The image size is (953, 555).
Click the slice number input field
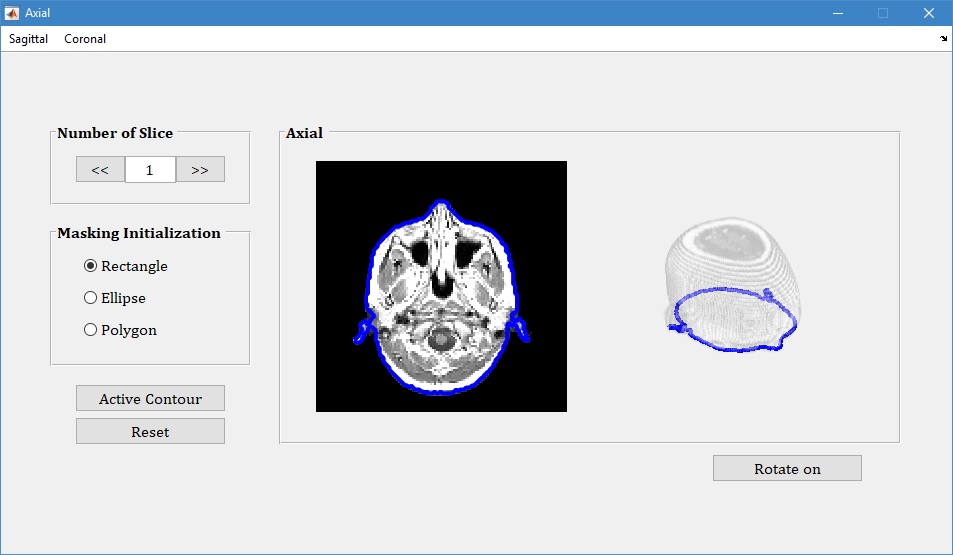[x=150, y=170]
